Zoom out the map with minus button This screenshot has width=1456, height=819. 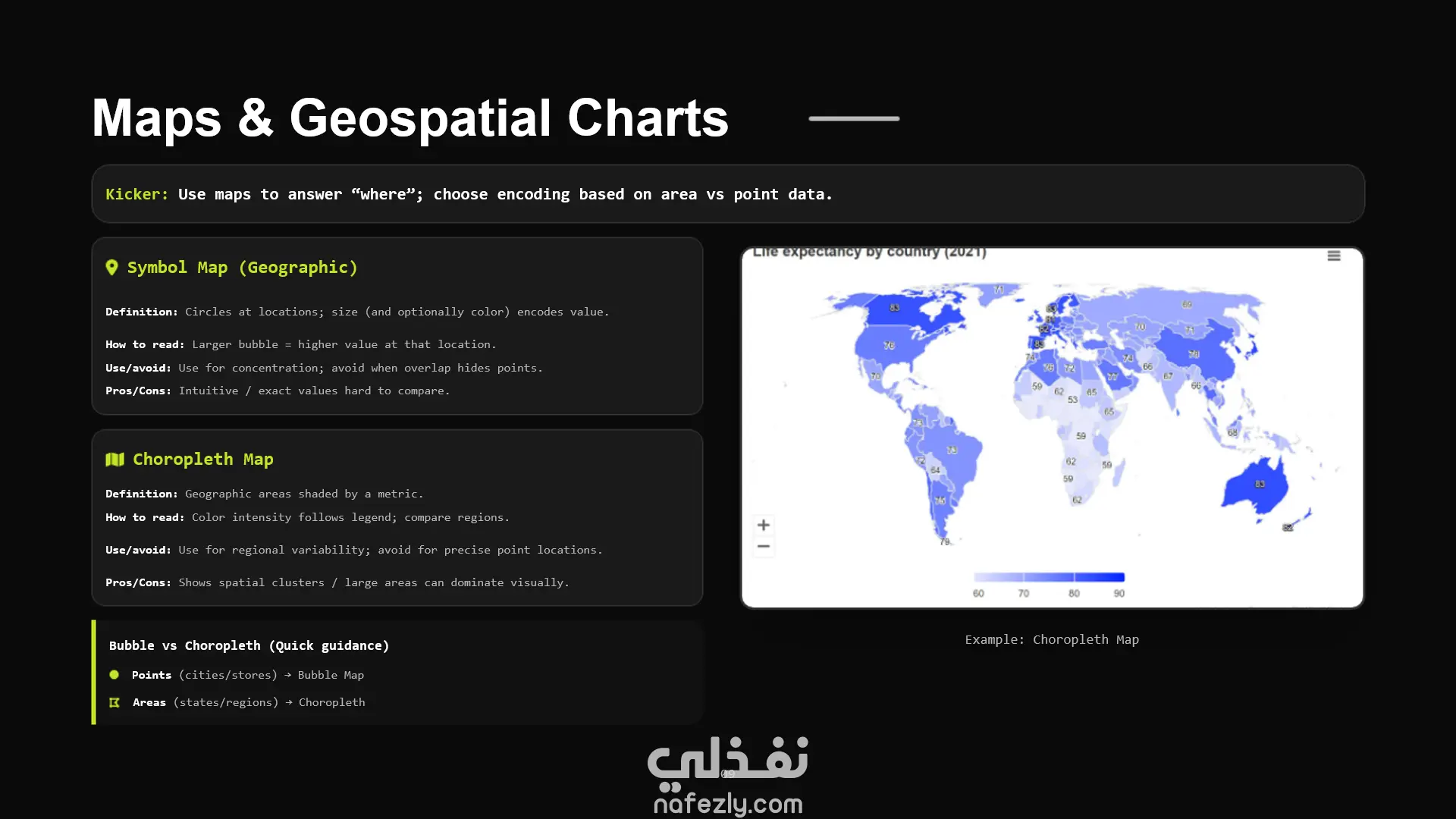coord(764,547)
